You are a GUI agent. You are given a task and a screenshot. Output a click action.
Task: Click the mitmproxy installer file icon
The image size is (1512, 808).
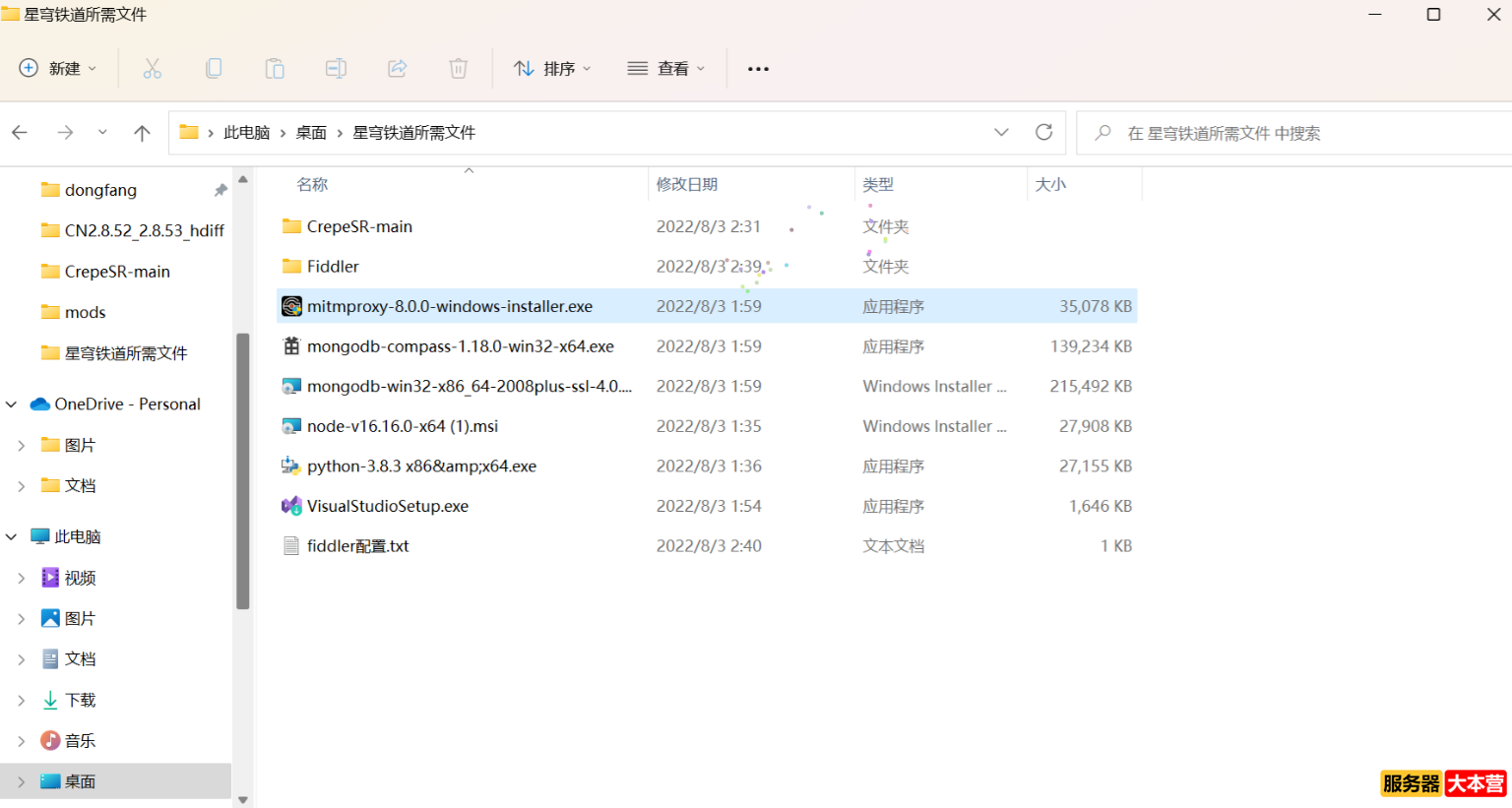point(291,306)
